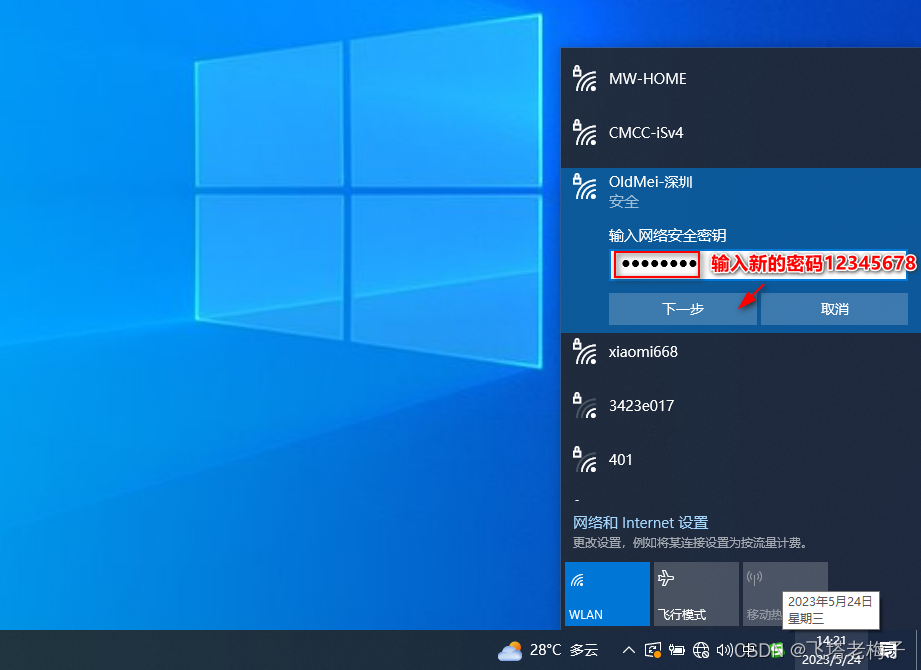Open the weather widget showing 28°C 多云
This screenshot has width=921, height=670.
point(548,650)
